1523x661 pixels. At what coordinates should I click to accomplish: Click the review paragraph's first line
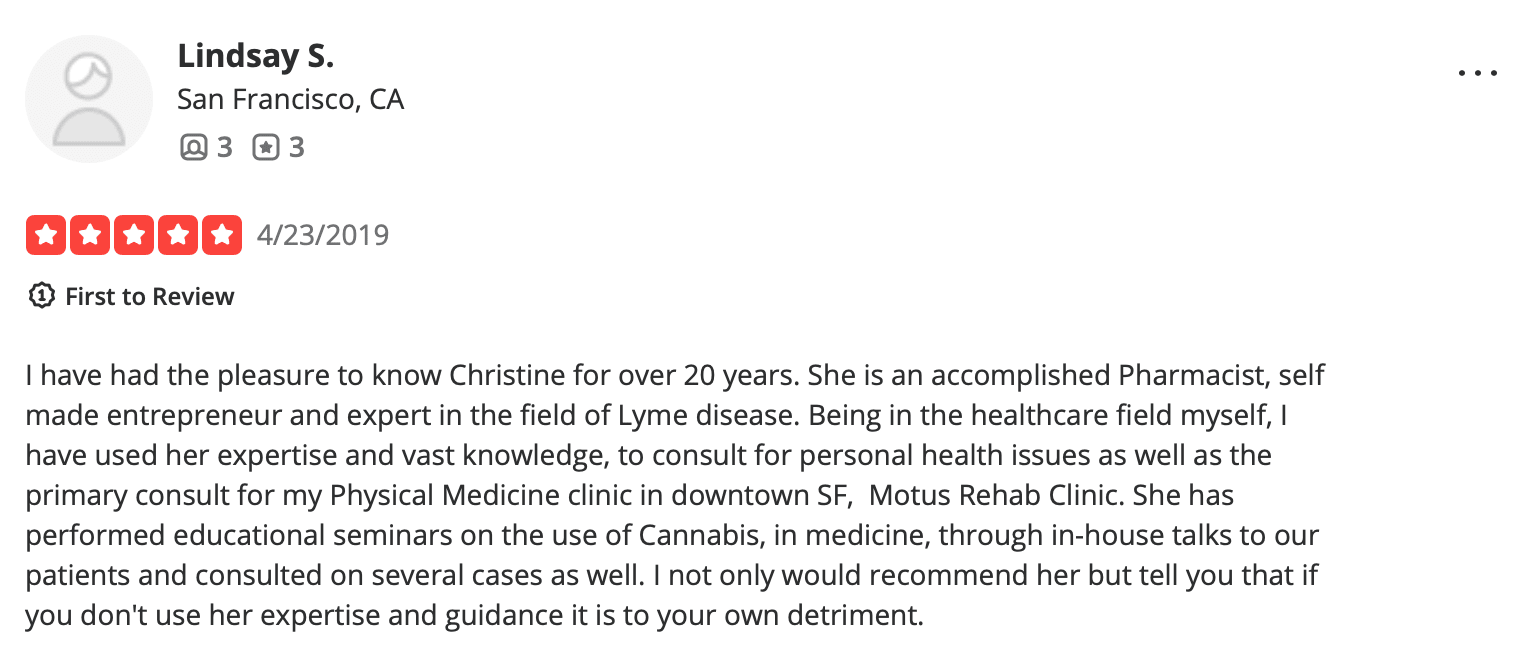[x=675, y=376]
